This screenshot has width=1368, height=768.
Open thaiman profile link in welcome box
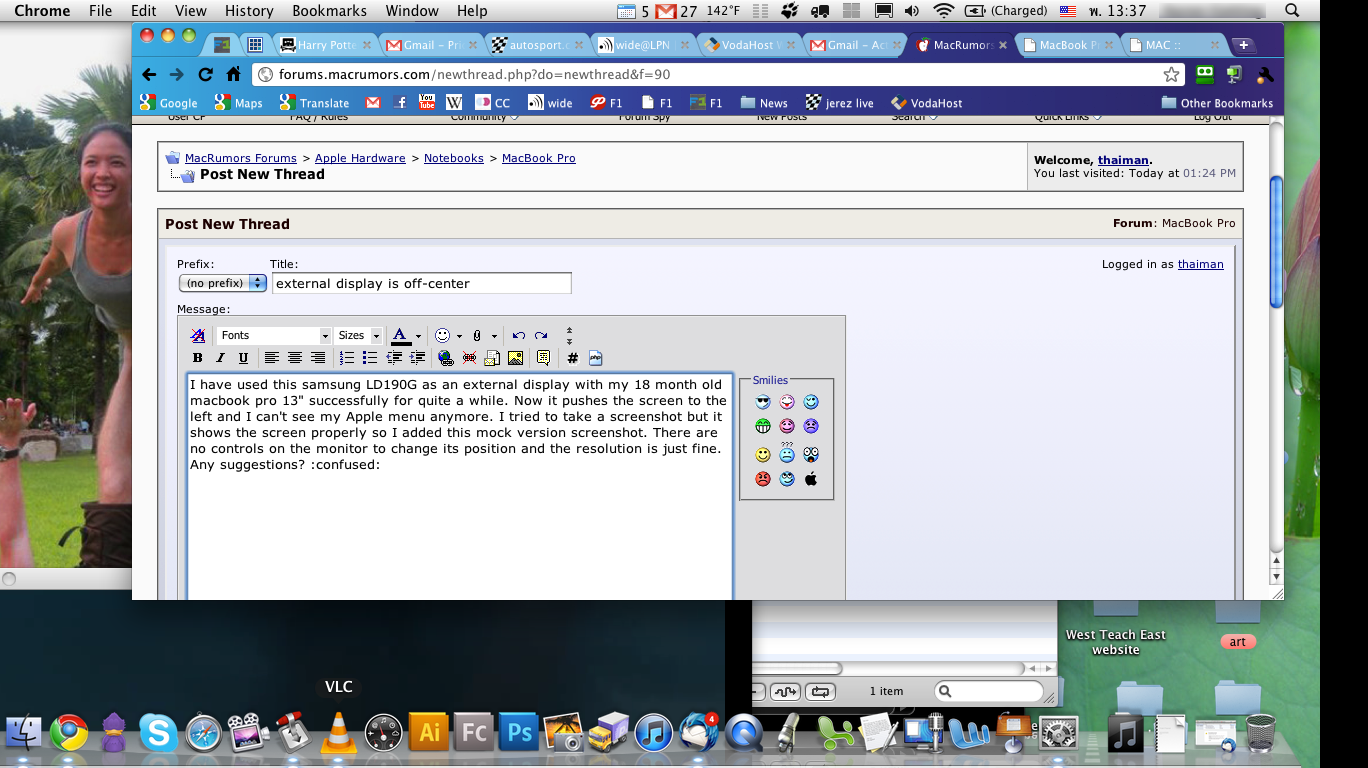coord(1123,160)
